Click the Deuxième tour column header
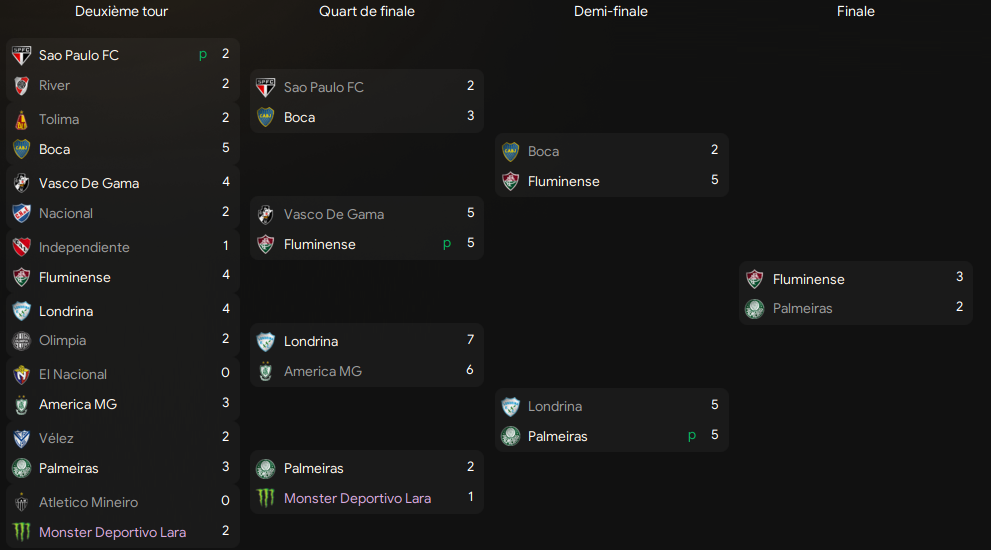The image size is (991, 550). point(121,11)
